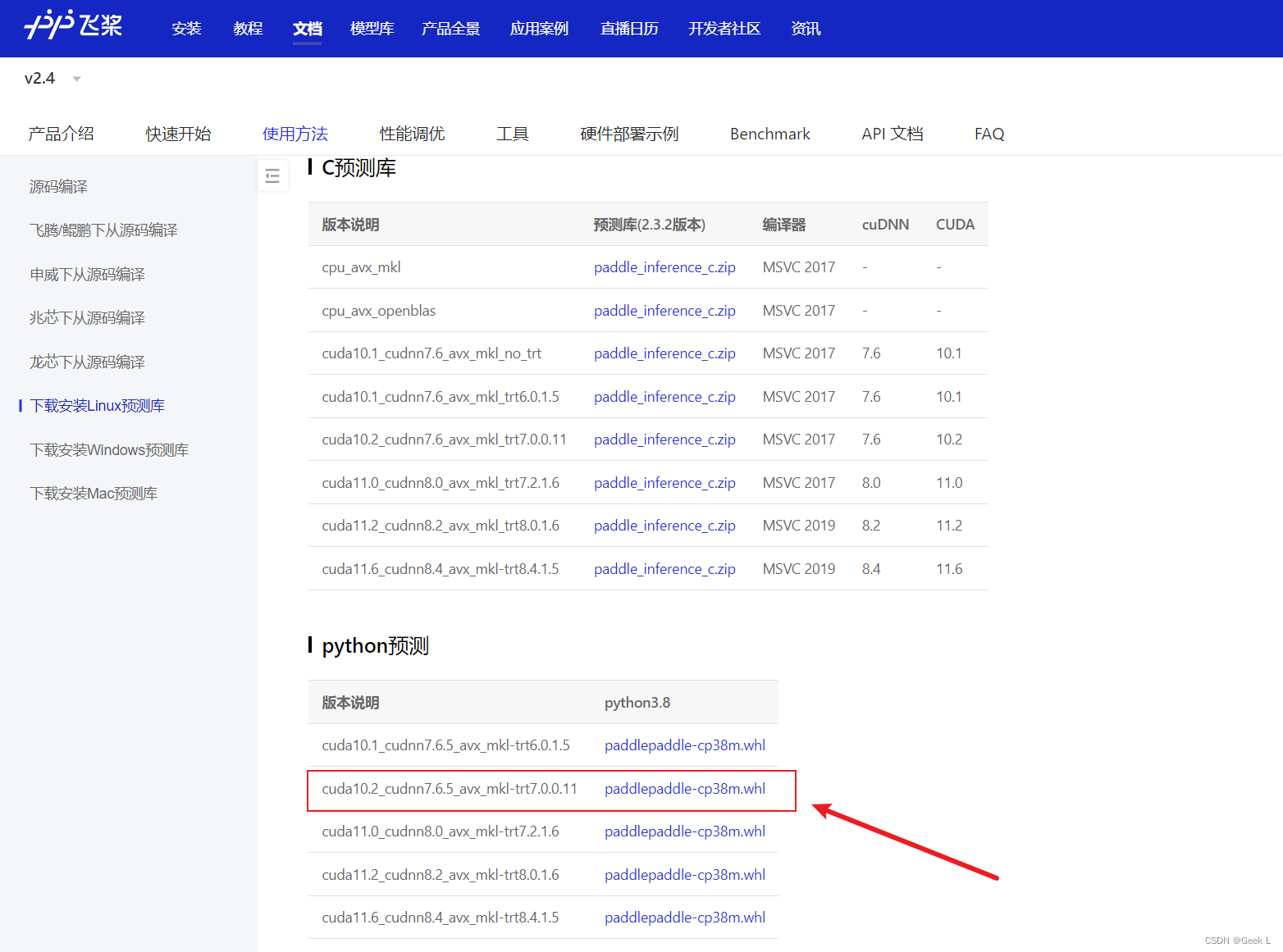Download paddle_inference_c.zip for cuda11.0_cudnn8.0_avx_mkl_trt7.2.1.6

click(664, 483)
